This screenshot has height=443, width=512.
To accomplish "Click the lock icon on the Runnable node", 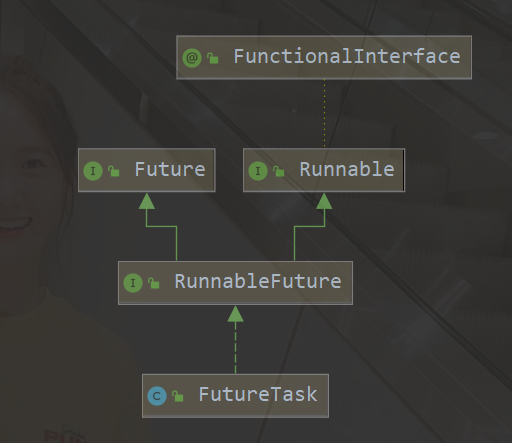I will [x=279, y=171].
